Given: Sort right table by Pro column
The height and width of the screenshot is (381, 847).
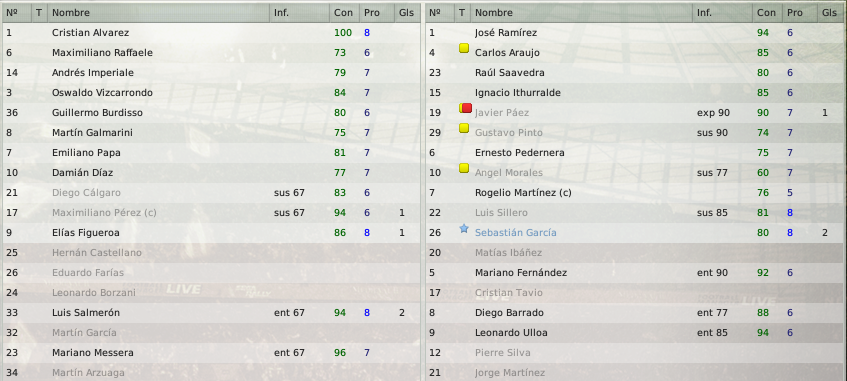Looking at the screenshot, I should click(795, 12).
